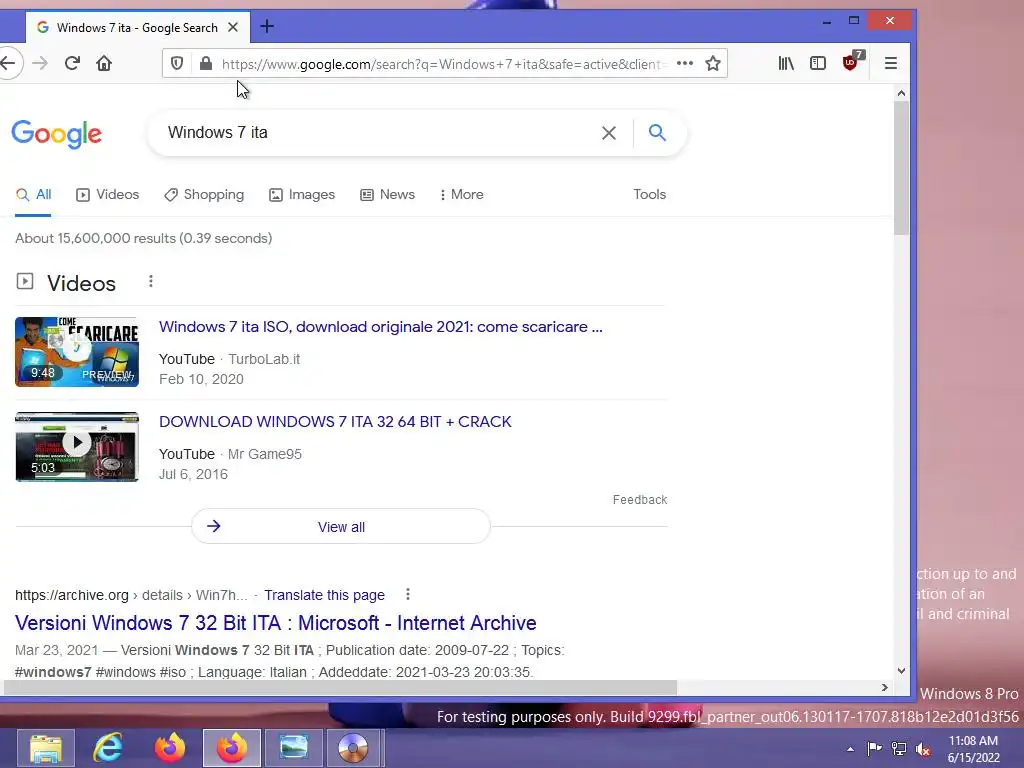Click the TurboLab.it video thumbnail
Viewport: 1024px width, 768px height.
pyautogui.click(x=77, y=352)
